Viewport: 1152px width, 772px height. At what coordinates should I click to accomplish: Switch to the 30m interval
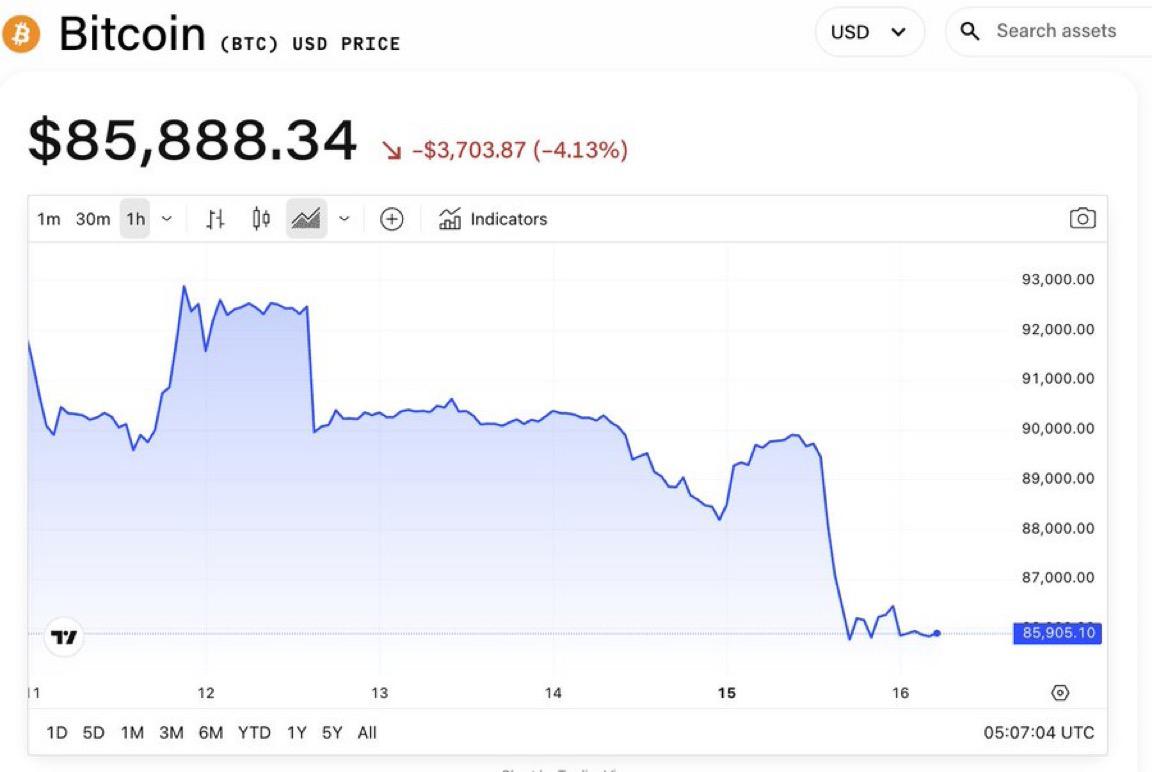(93, 219)
